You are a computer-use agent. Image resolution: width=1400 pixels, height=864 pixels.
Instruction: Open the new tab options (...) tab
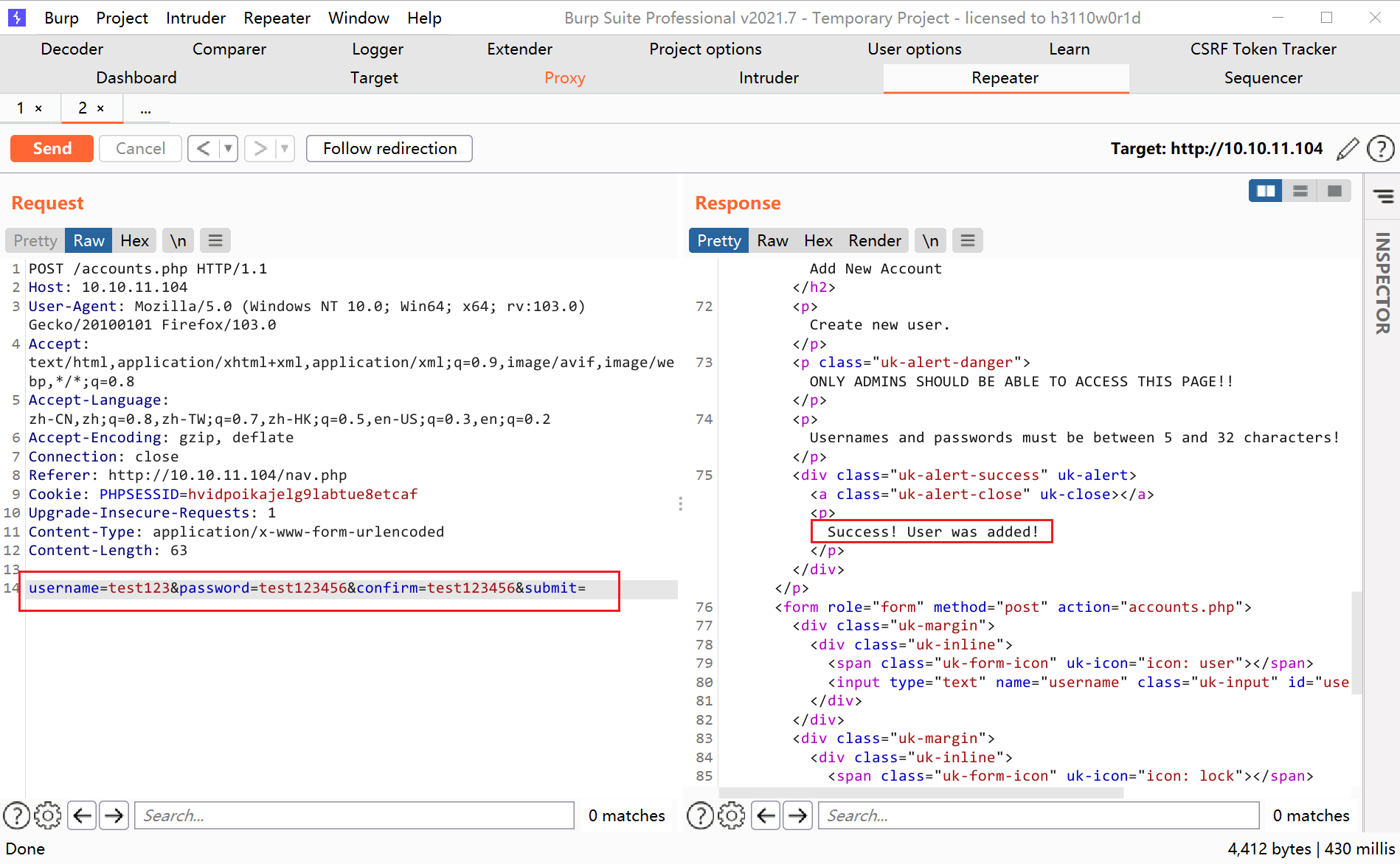[x=146, y=109]
